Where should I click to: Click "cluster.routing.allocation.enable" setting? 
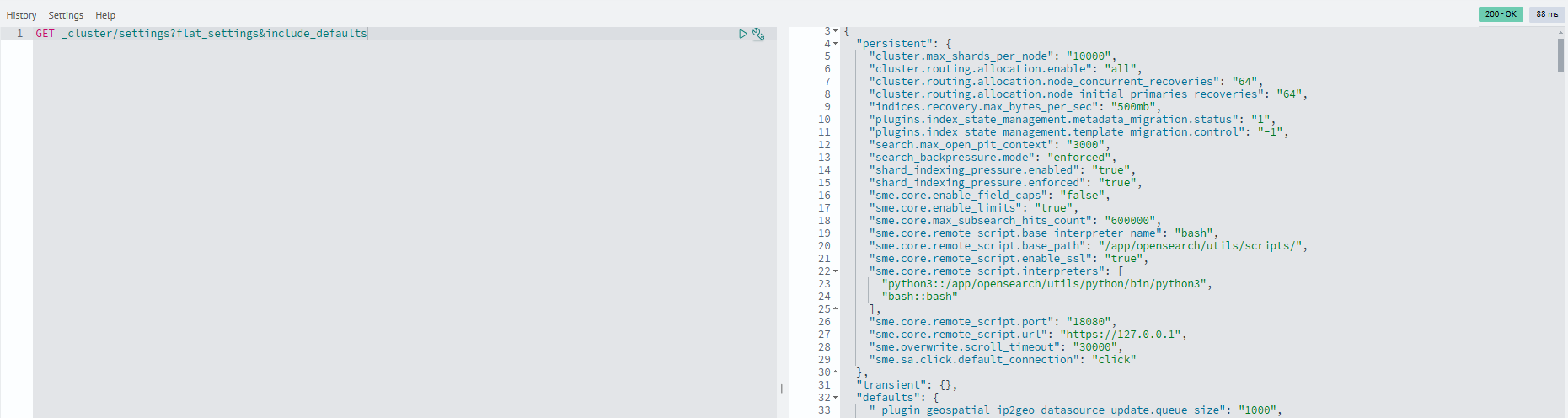coord(1006,69)
